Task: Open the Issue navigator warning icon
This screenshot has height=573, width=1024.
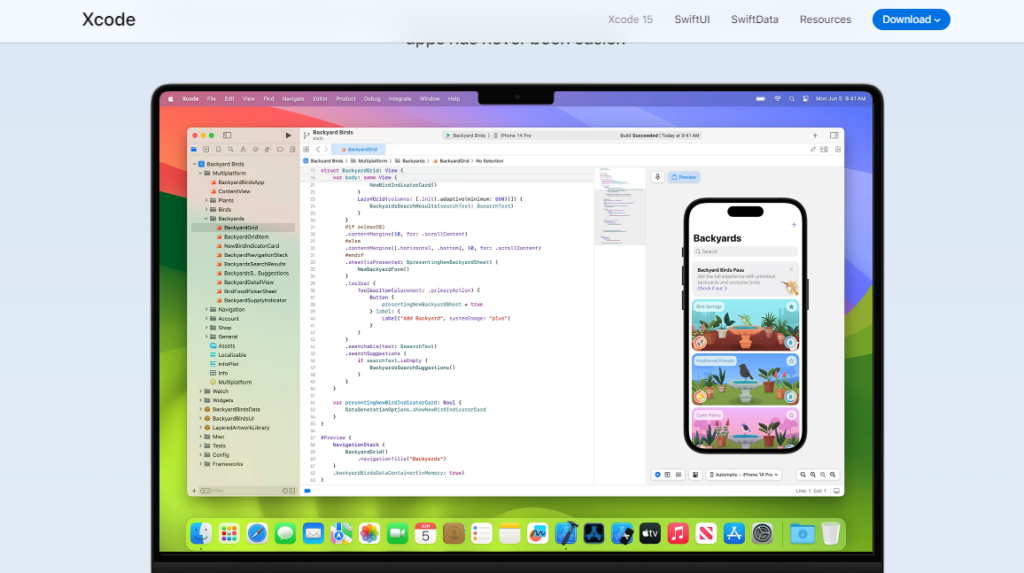Action: pos(243,150)
